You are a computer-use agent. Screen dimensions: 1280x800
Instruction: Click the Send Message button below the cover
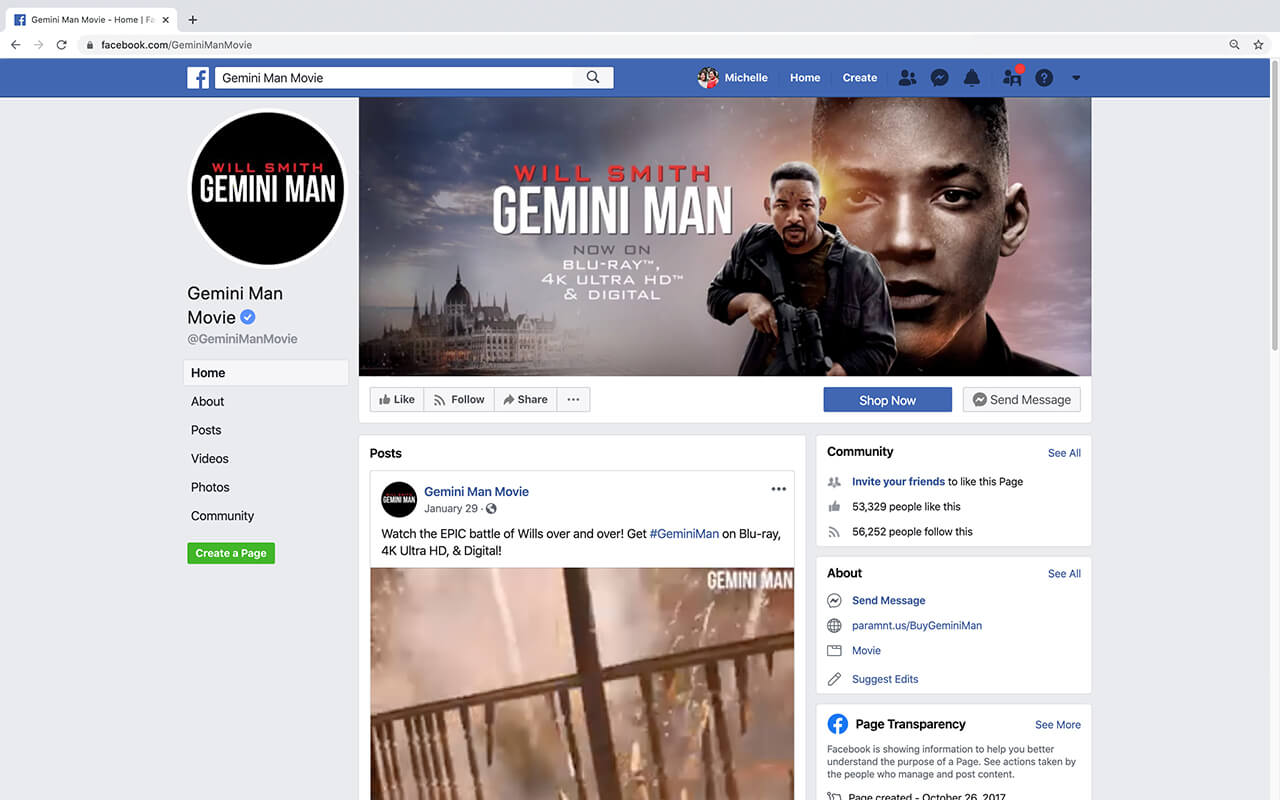1021,400
